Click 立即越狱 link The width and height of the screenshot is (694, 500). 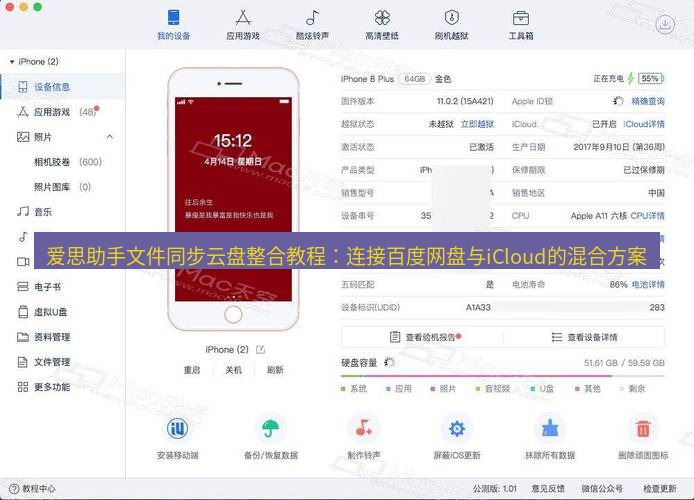point(477,124)
